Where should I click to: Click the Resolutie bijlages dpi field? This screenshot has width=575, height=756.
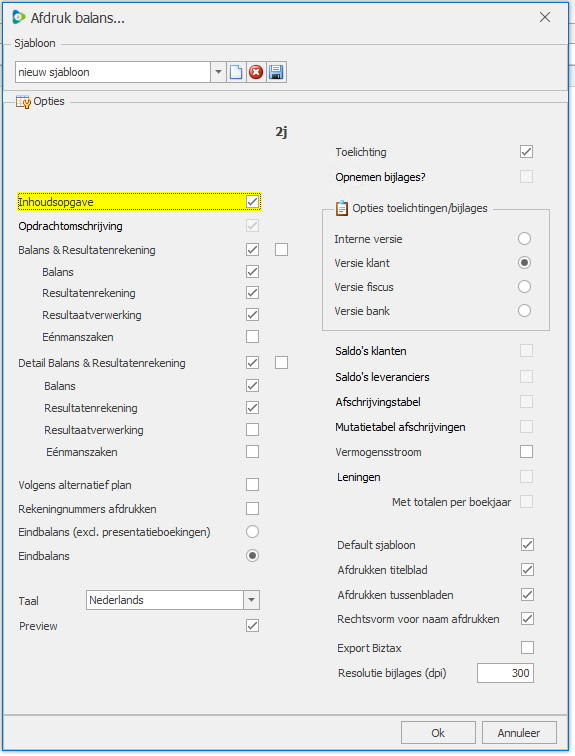click(505, 673)
